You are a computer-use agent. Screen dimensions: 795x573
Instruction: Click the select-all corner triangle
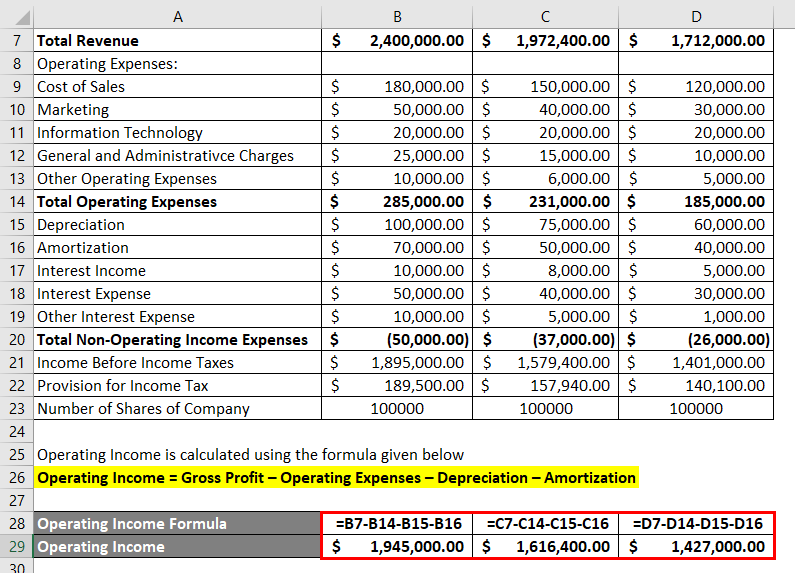point(22,18)
